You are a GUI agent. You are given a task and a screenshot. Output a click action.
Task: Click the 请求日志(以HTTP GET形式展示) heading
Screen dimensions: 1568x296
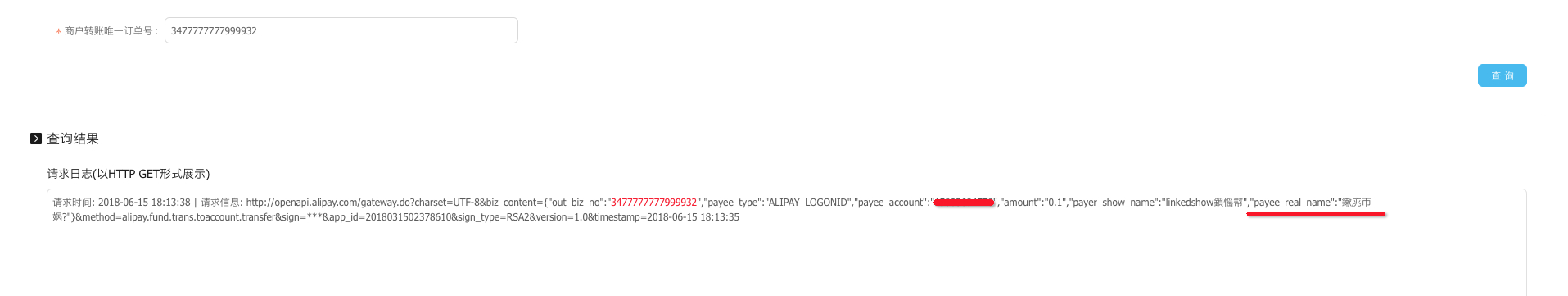pos(129,174)
